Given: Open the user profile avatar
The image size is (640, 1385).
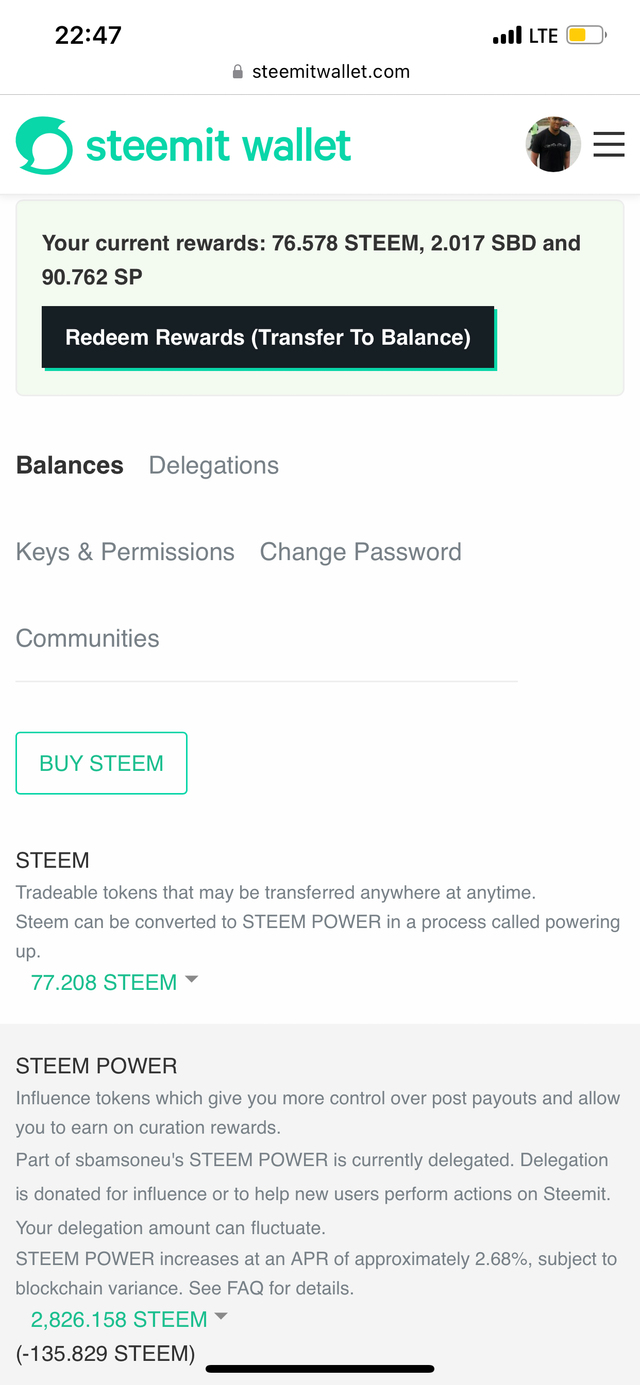Looking at the screenshot, I should pos(553,145).
